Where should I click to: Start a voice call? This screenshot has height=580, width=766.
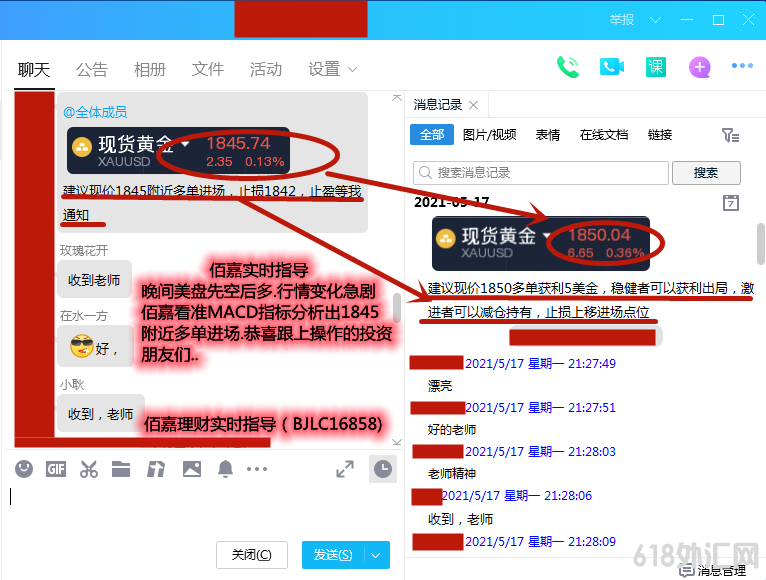pos(568,67)
